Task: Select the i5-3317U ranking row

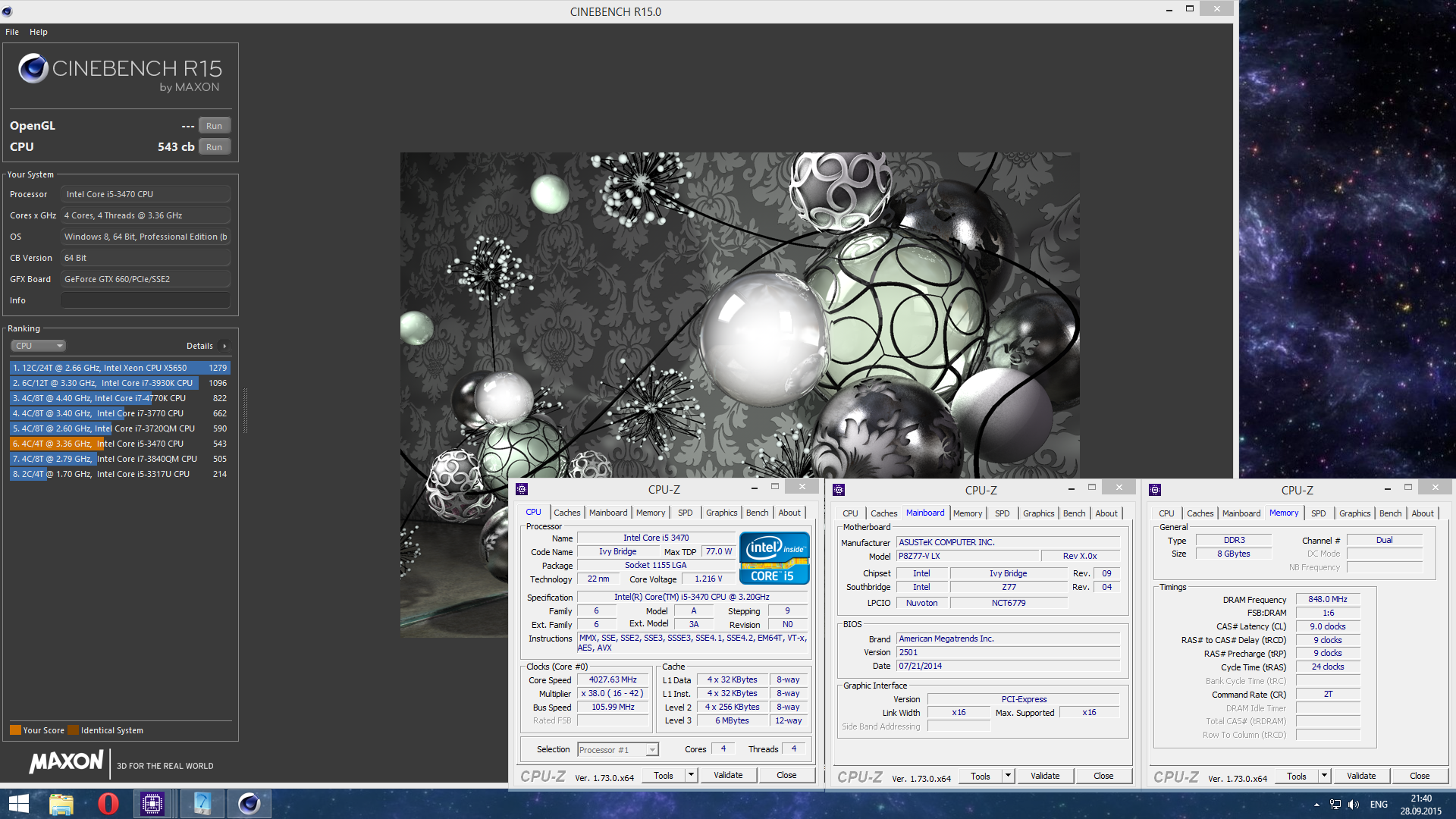Action: click(x=120, y=474)
